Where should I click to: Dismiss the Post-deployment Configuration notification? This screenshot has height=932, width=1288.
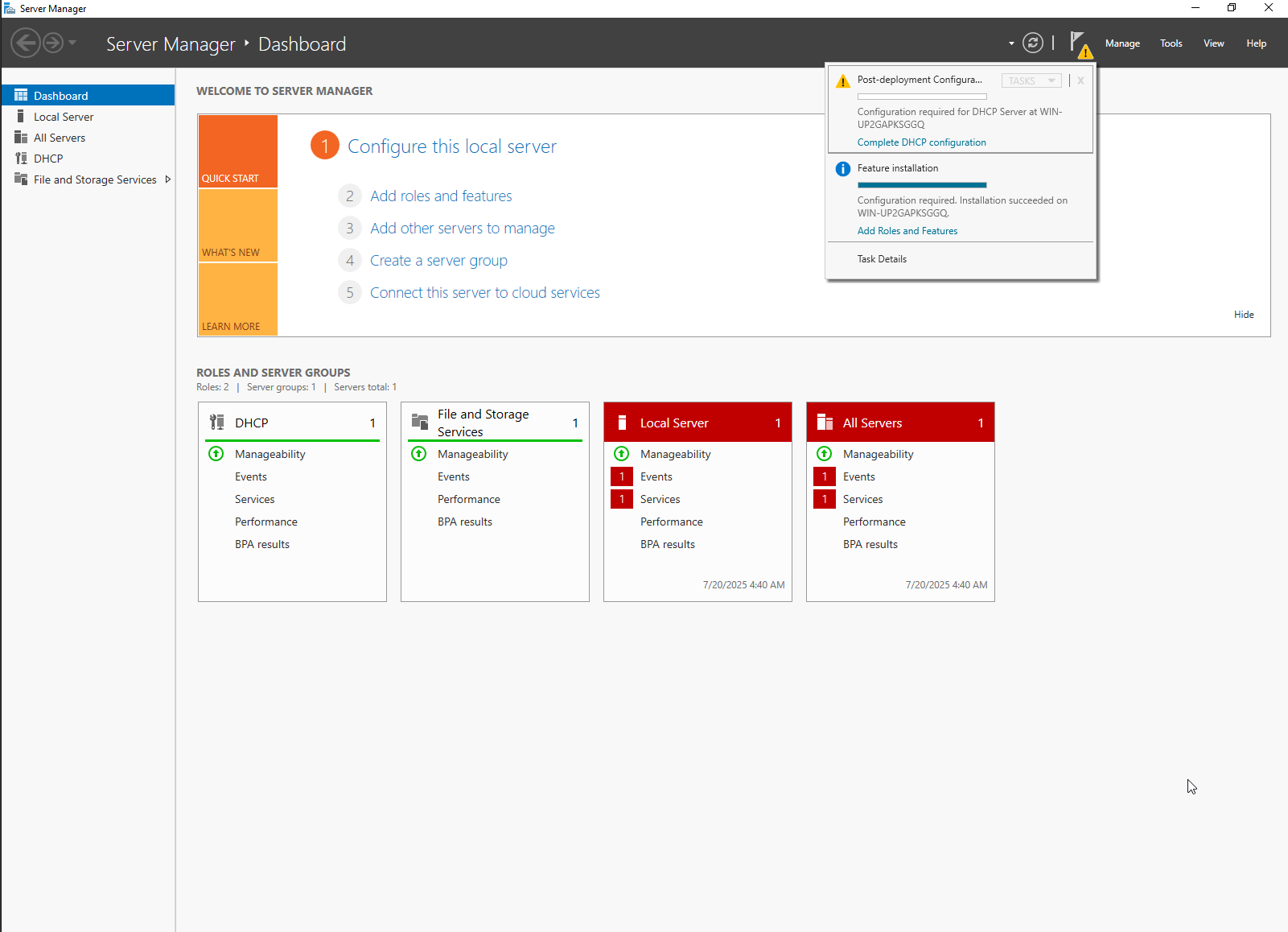pyautogui.click(x=1080, y=80)
